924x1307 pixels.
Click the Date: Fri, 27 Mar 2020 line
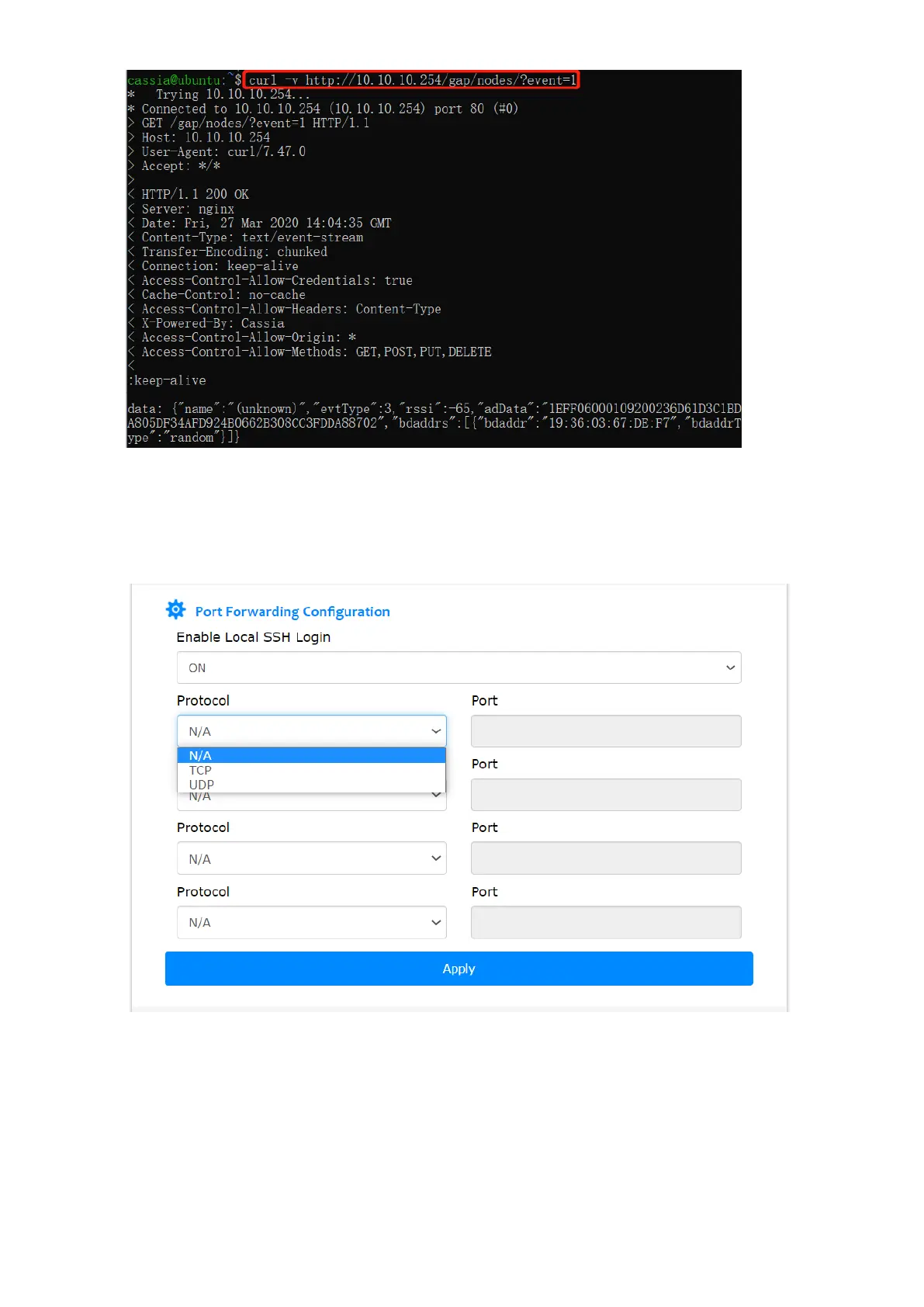pyautogui.click(x=259, y=223)
